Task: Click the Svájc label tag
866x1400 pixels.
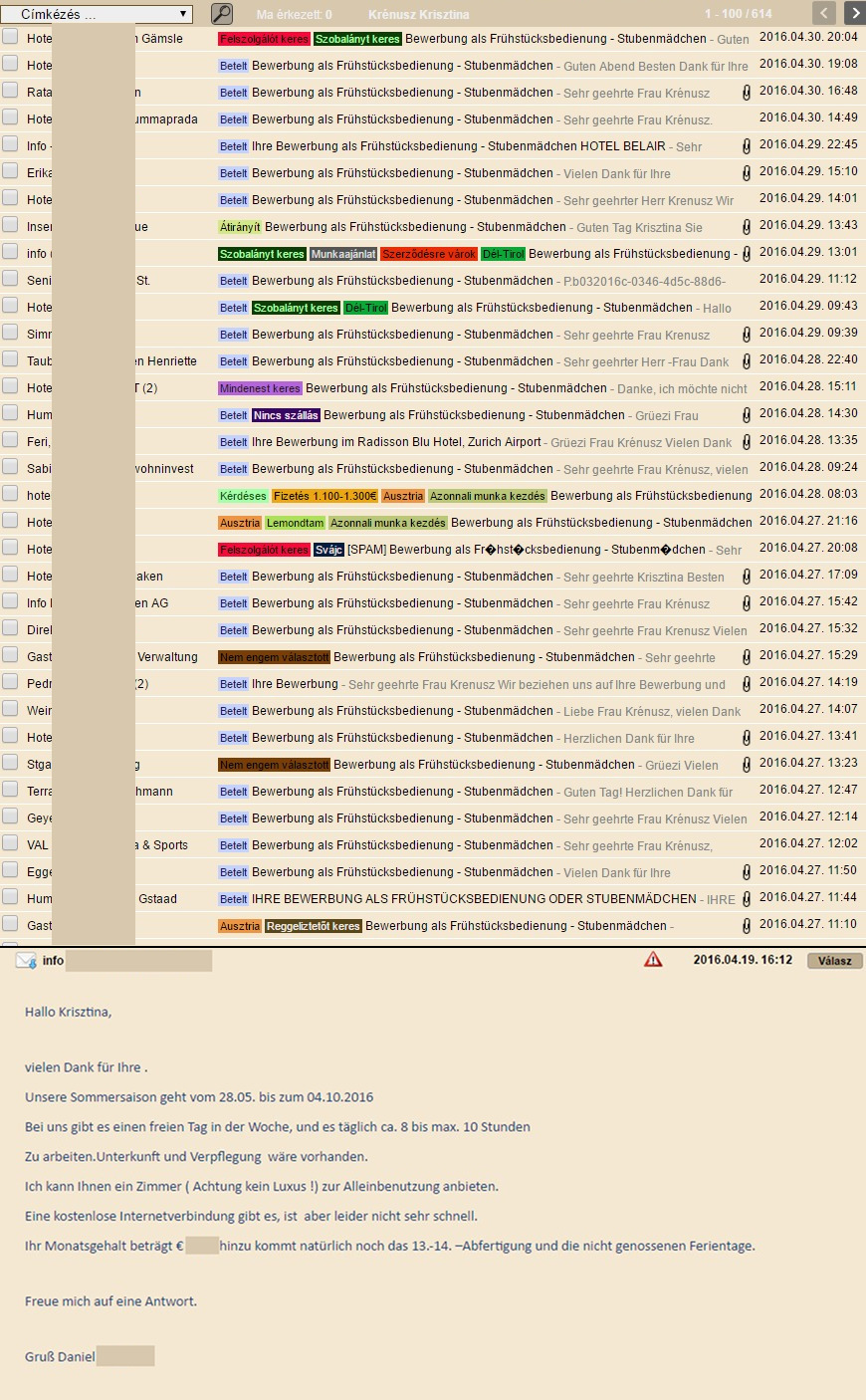Action: coord(328,550)
